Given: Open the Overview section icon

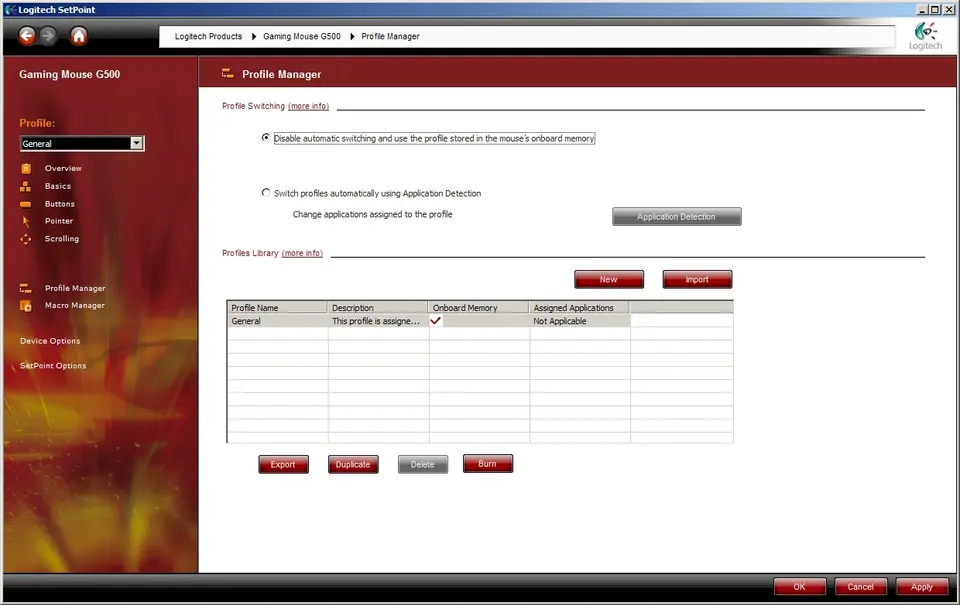Looking at the screenshot, I should point(26,168).
